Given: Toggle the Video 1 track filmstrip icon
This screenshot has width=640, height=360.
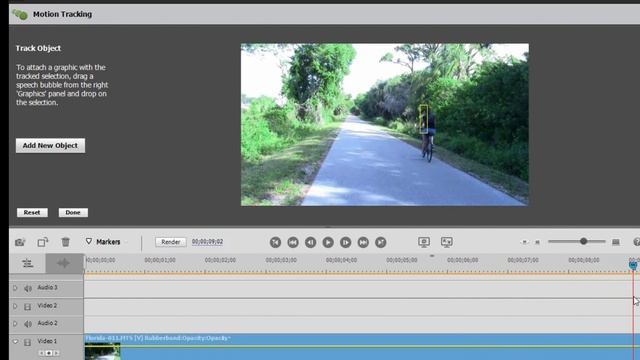Looking at the screenshot, I should (x=27, y=342).
